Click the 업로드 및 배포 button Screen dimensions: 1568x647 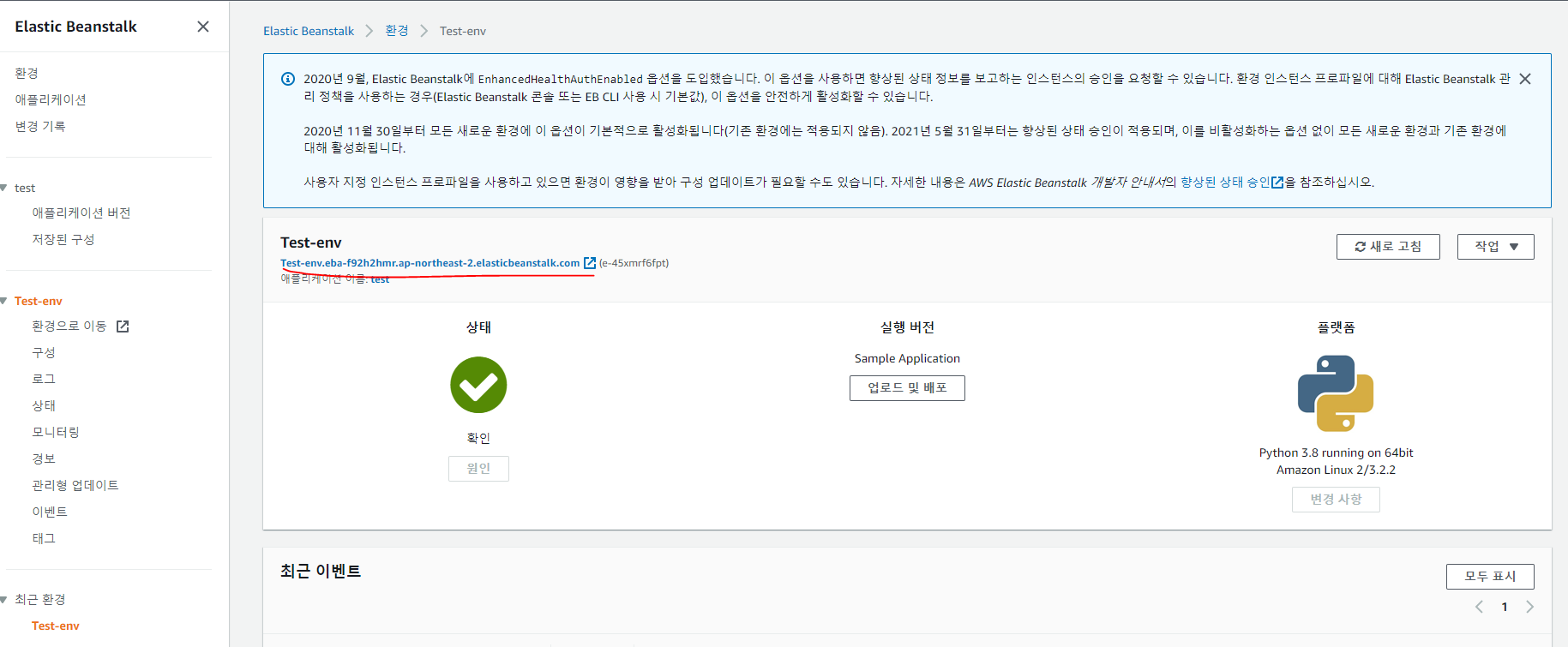click(907, 388)
